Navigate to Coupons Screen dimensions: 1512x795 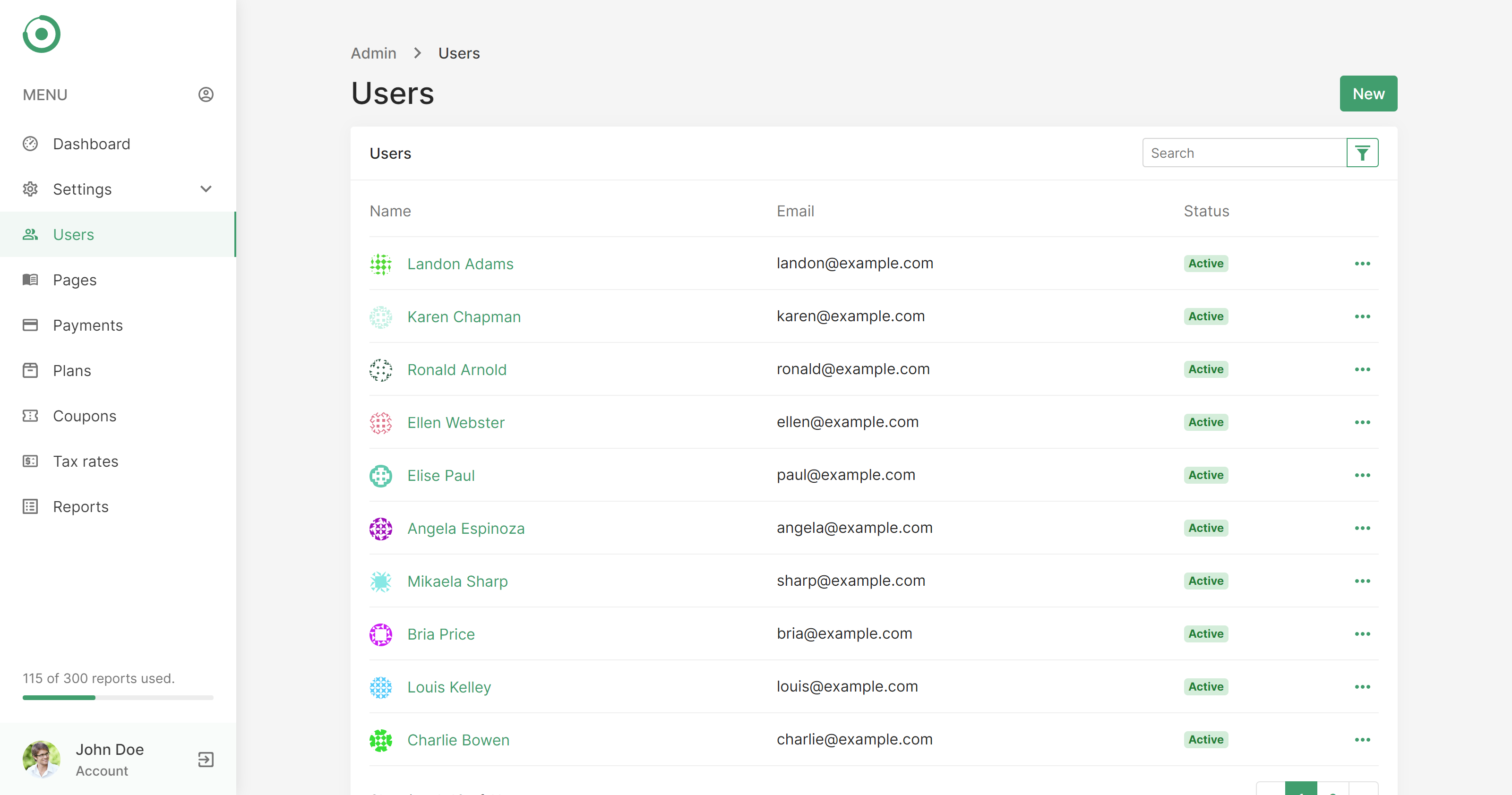pyautogui.click(x=118, y=415)
